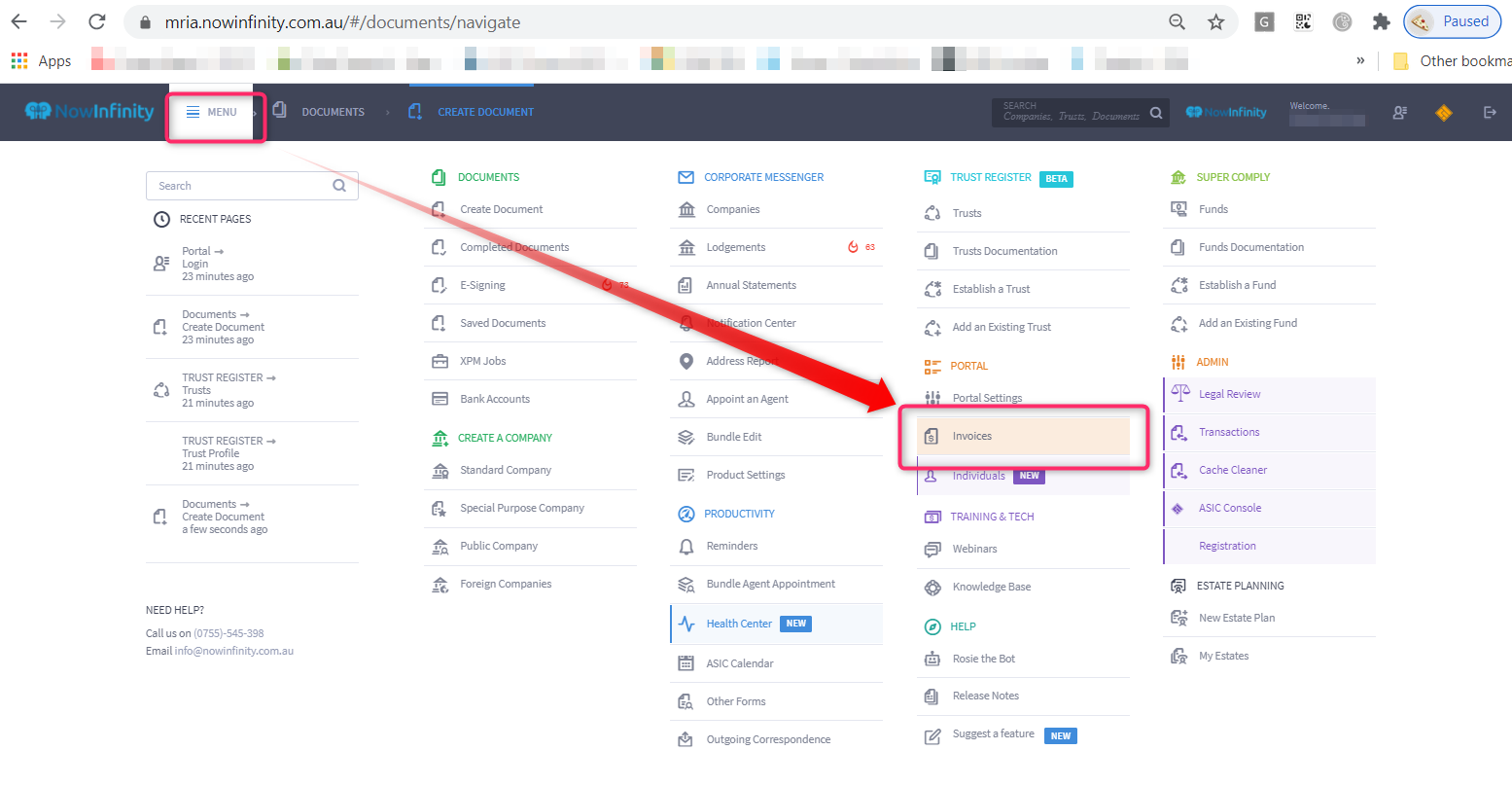The image size is (1512, 786).
Task: Click the Annual Statements icon
Action: [x=686, y=285]
